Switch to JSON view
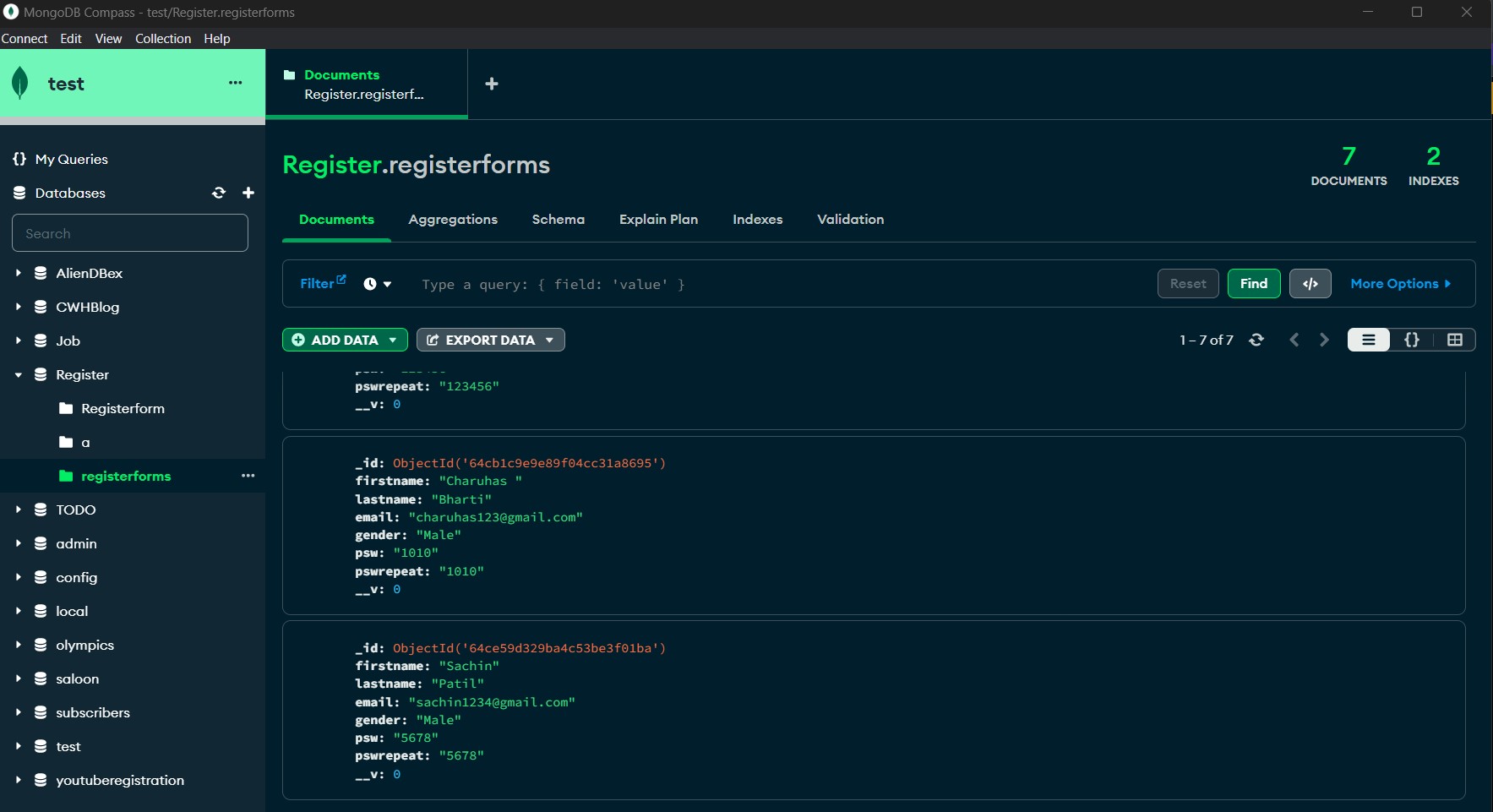Image resolution: width=1493 pixels, height=812 pixels. 1412,340
